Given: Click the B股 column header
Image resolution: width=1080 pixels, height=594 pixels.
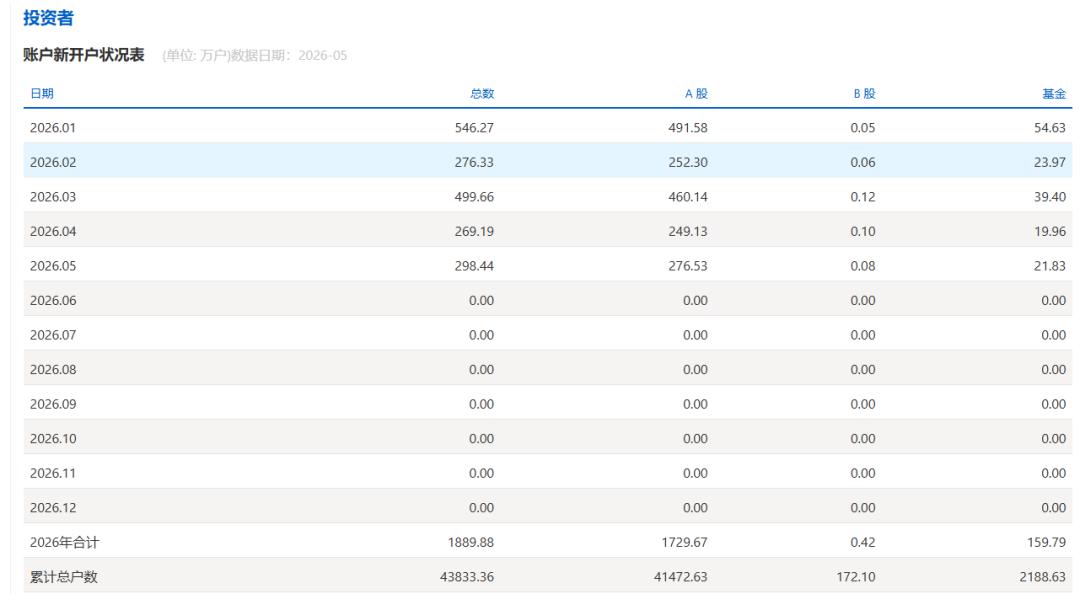Looking at the screenshot, I should (x=864, y=94).
